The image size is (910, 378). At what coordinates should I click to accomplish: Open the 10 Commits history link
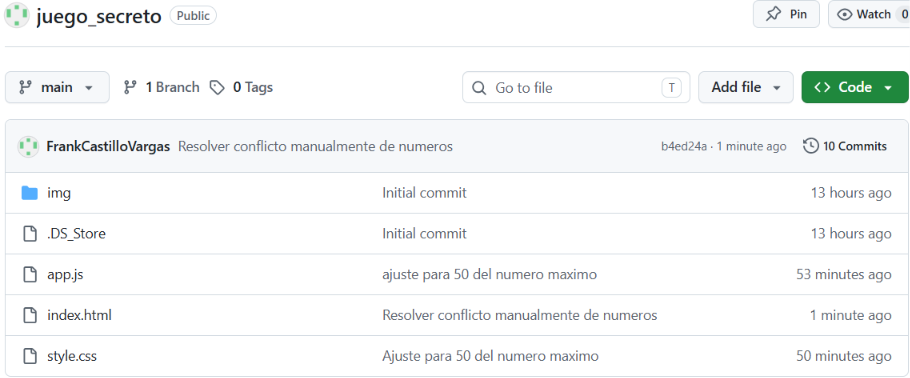(x=845, y=146)
